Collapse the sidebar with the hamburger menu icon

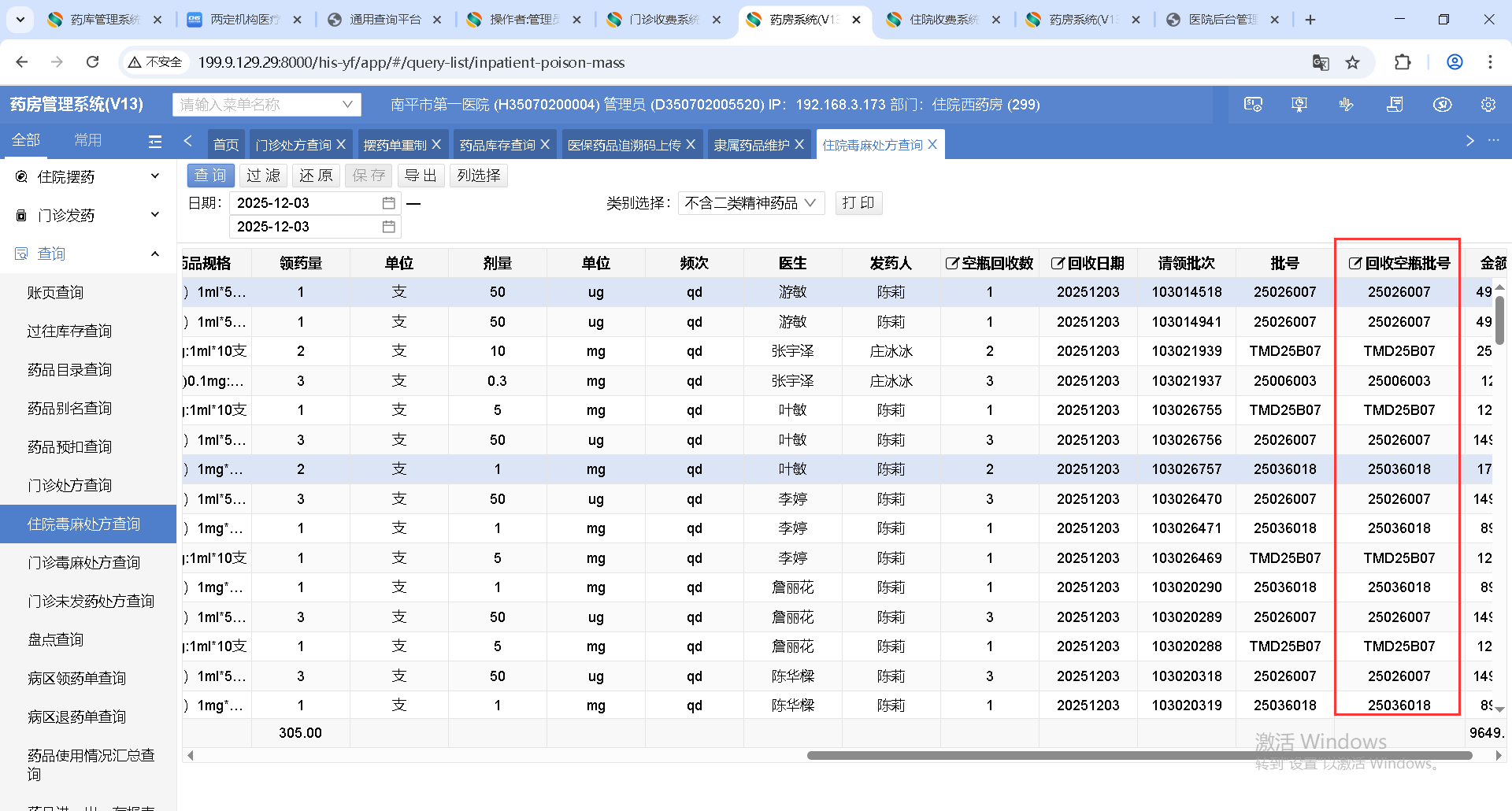tap(155, 142)
